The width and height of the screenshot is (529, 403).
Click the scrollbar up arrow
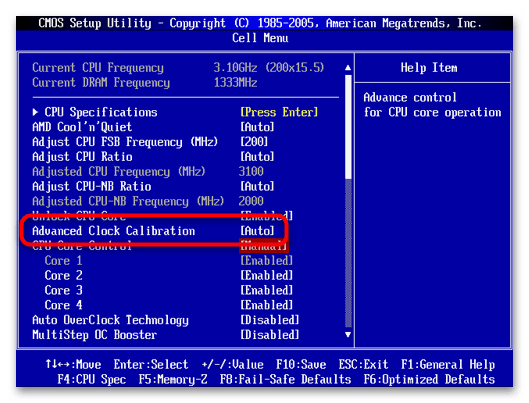click(348, 68)
